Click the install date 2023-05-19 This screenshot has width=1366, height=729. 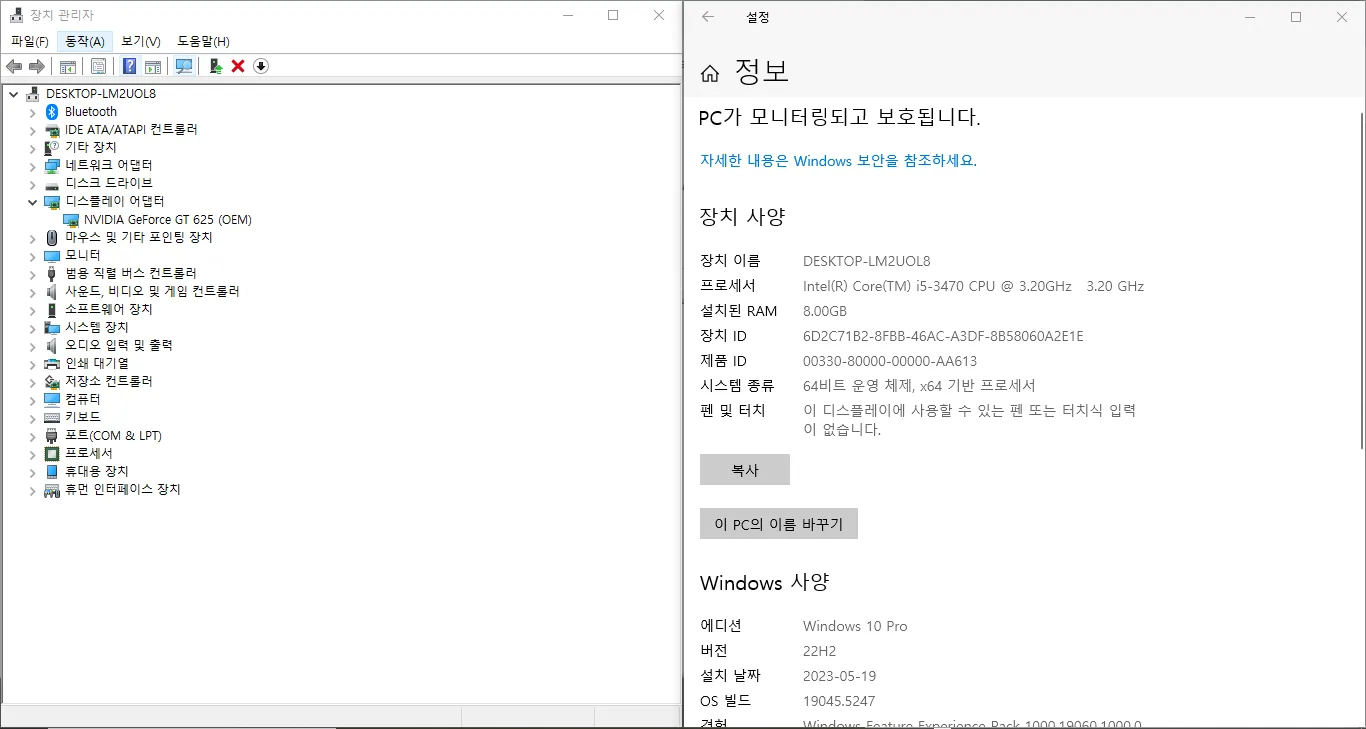839,676
